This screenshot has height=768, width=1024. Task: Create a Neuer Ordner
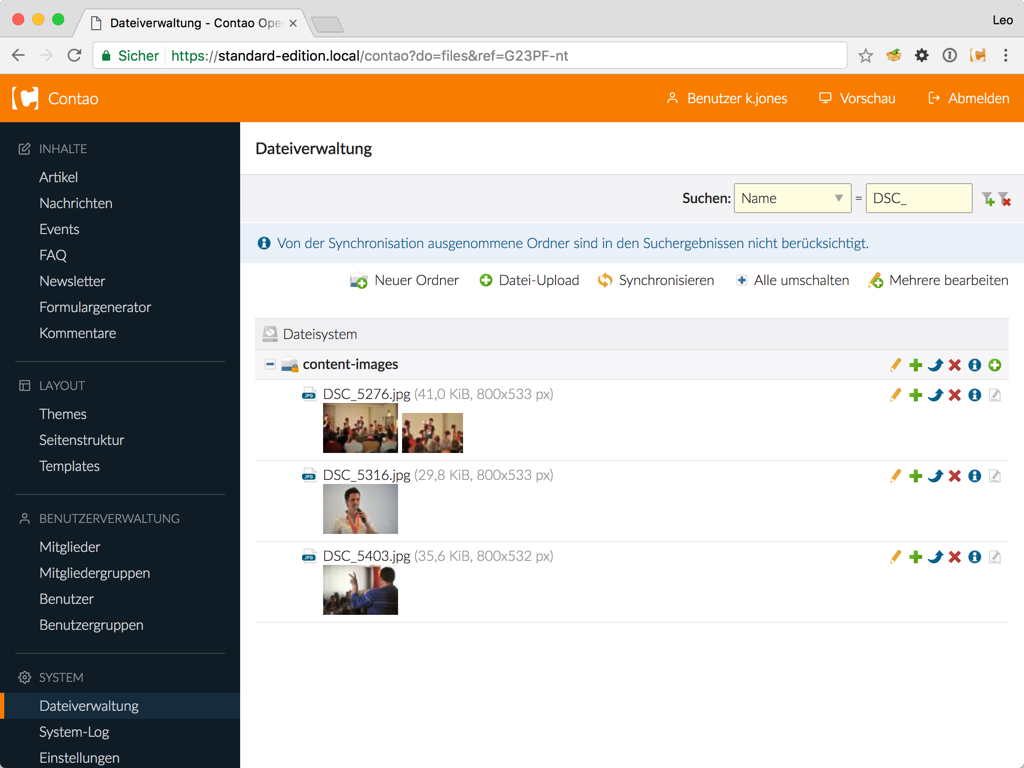coord(404,280)
